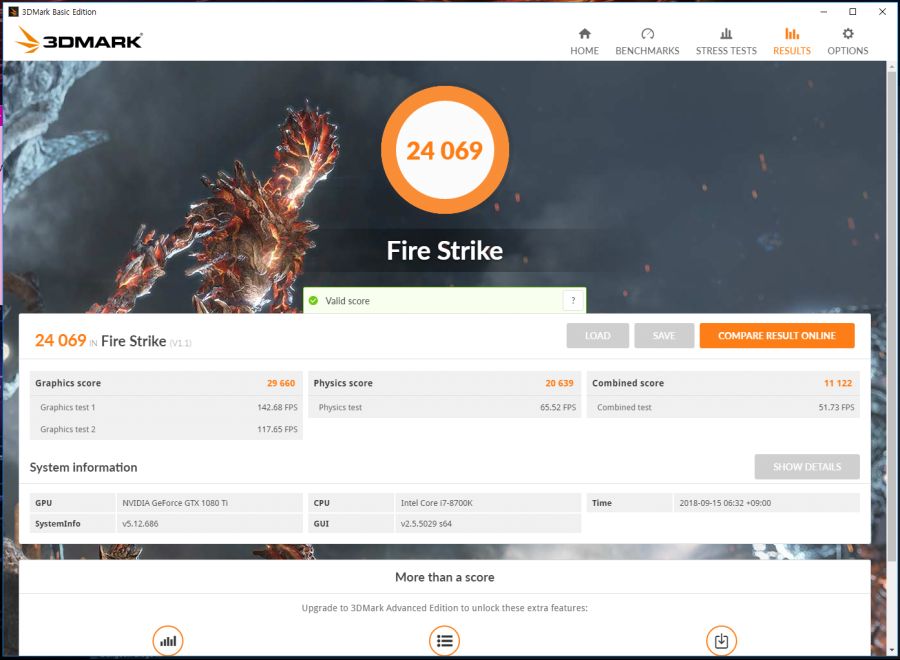Click the Graphics score value 29 660
900x660 pixels.
[x=281, y=383]
